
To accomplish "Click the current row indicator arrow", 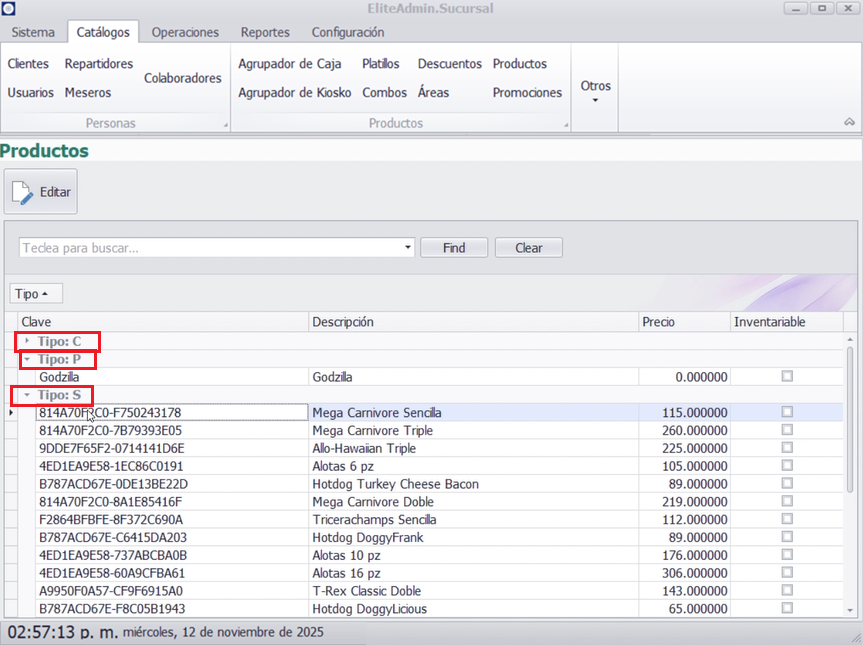I will [11, 413].
